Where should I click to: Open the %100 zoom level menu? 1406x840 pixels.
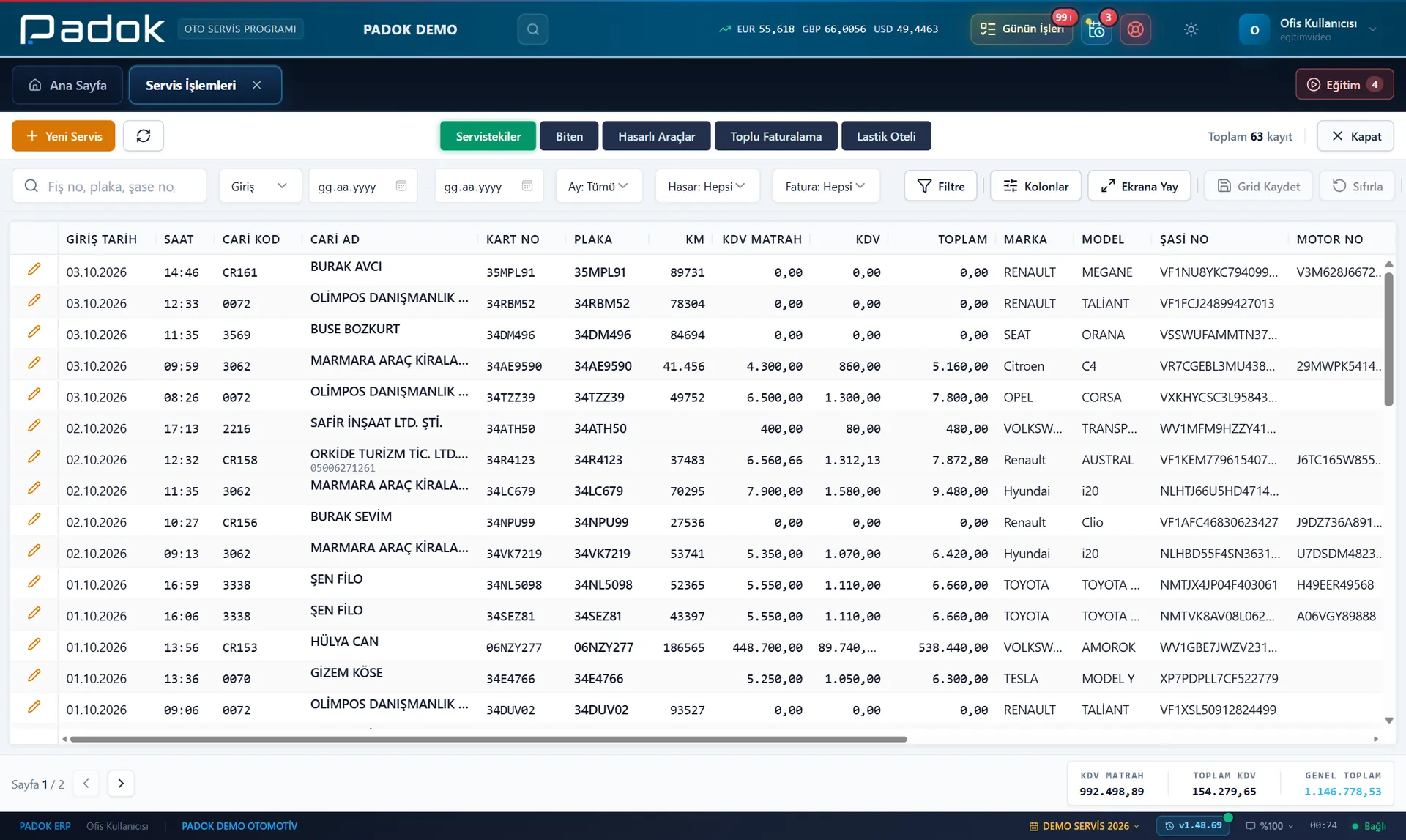click(x=1270, y=826)
